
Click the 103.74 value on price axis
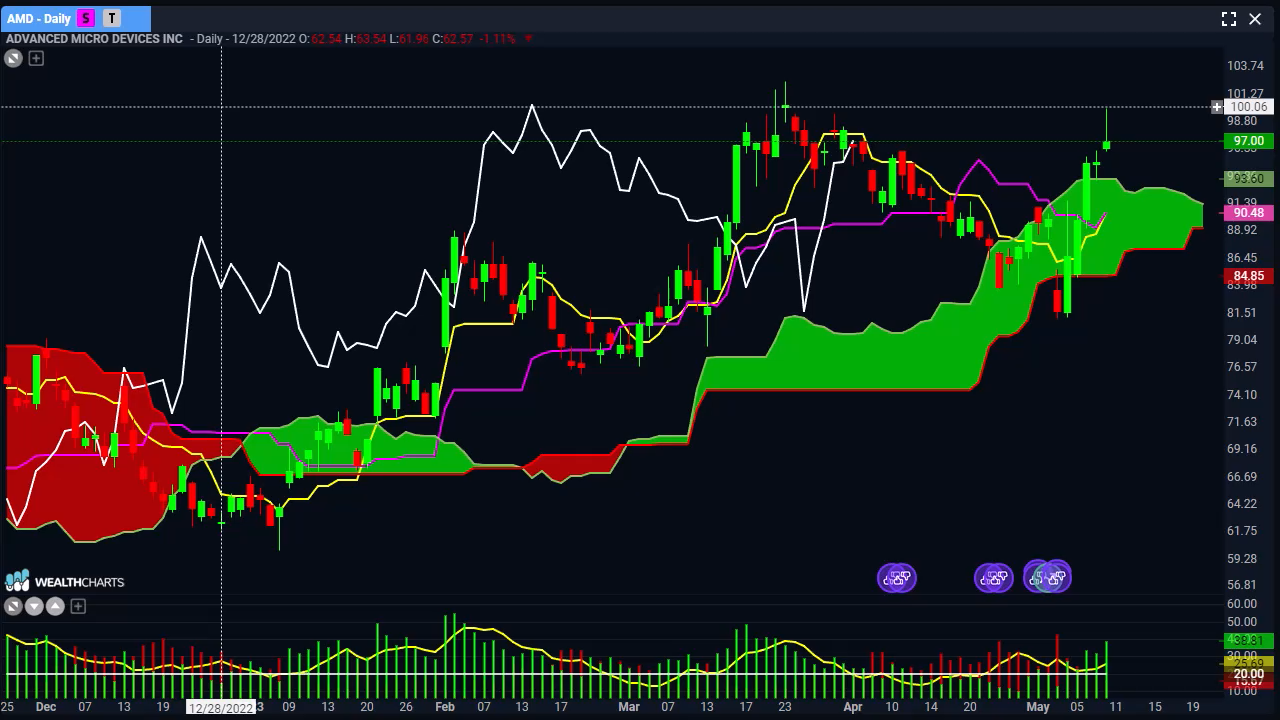point(1245,66)
